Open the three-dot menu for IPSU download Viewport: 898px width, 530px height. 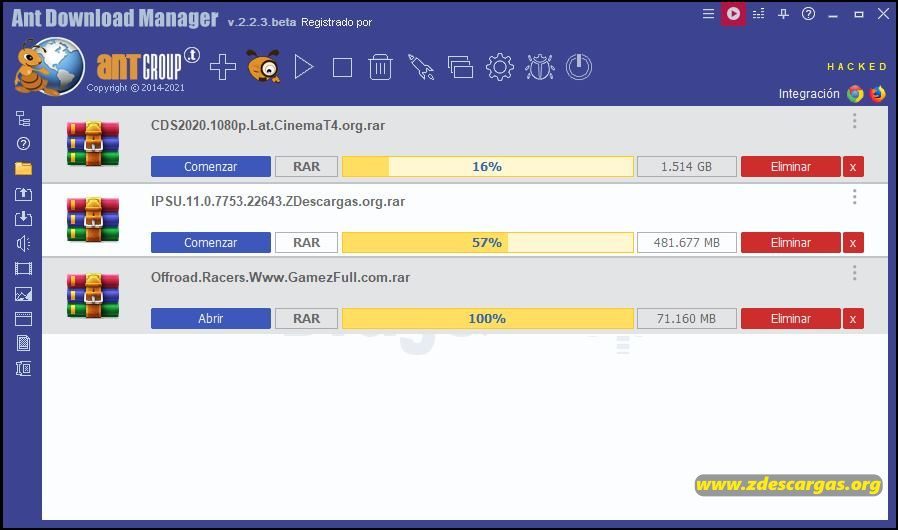[854, 197]
